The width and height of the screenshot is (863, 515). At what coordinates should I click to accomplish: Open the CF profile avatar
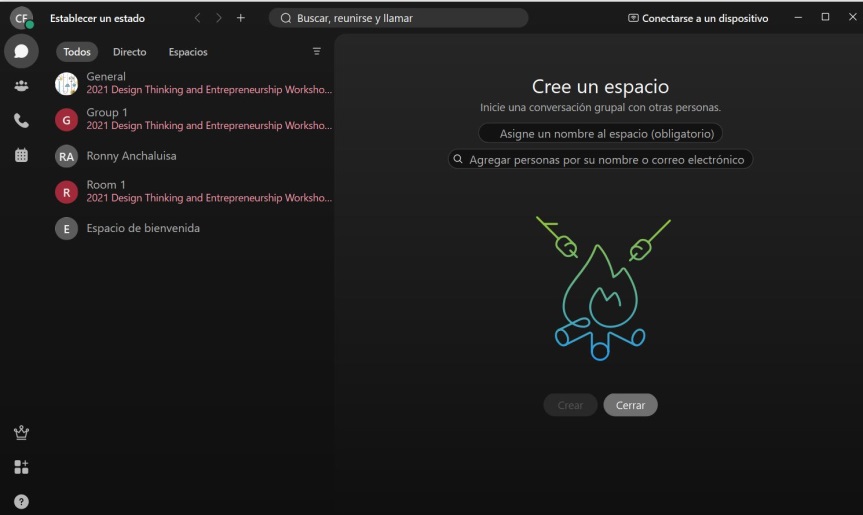click(21, 18)
